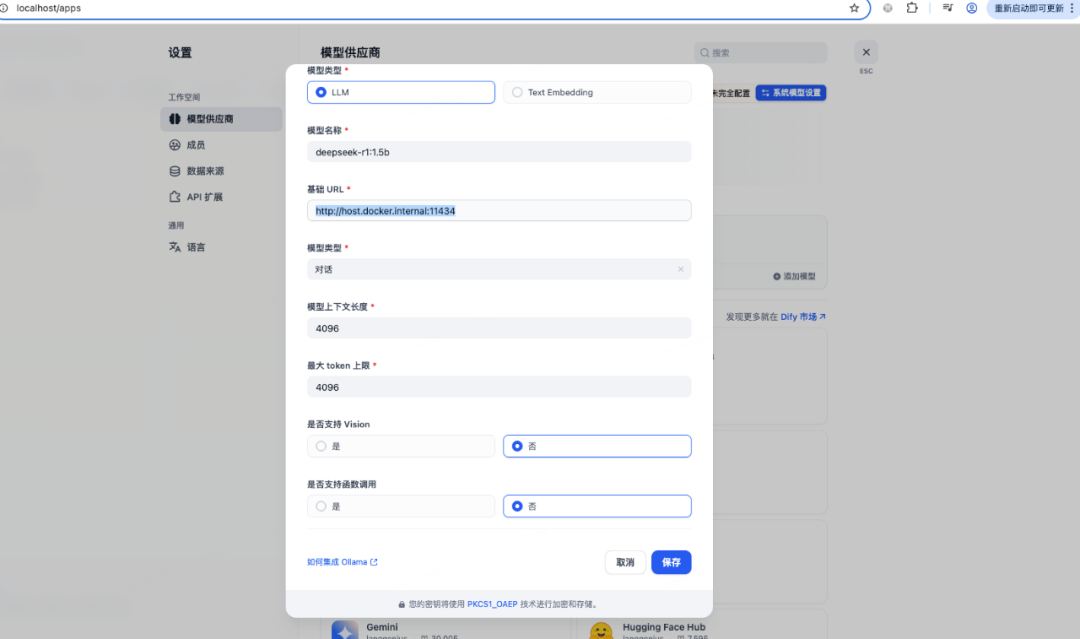Click the base URL input field
This screenshot has width=1080, height=639.
click(499, 211)
